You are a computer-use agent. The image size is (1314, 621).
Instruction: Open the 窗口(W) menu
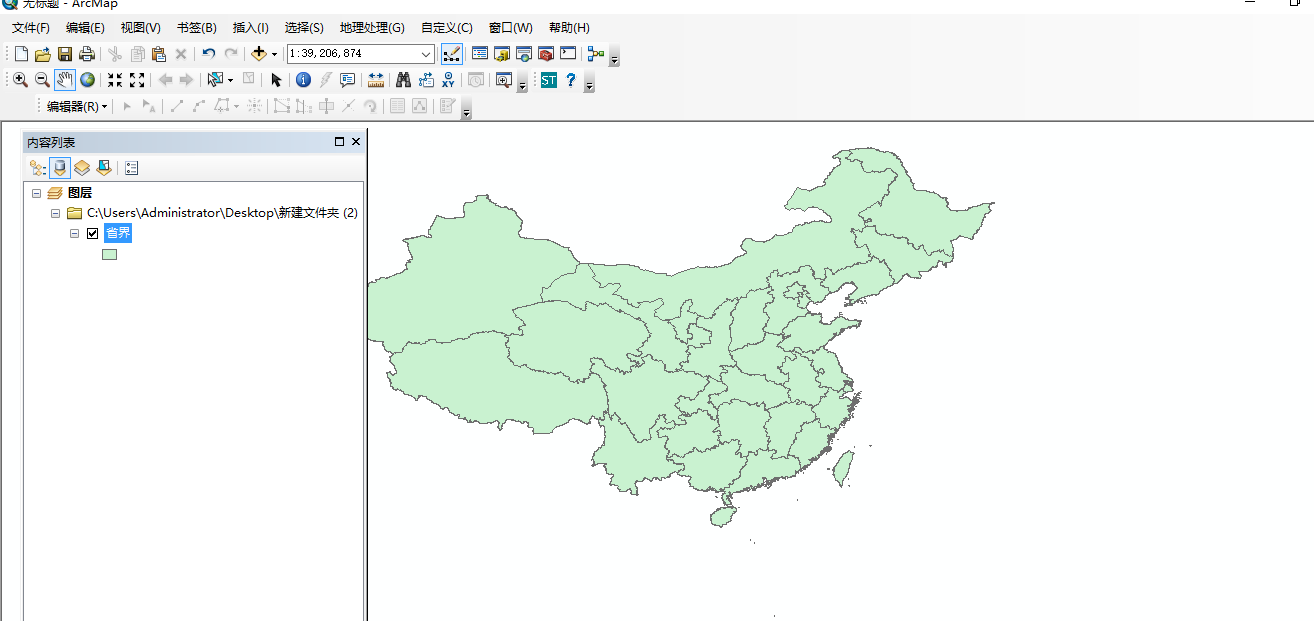click(511, 28)
